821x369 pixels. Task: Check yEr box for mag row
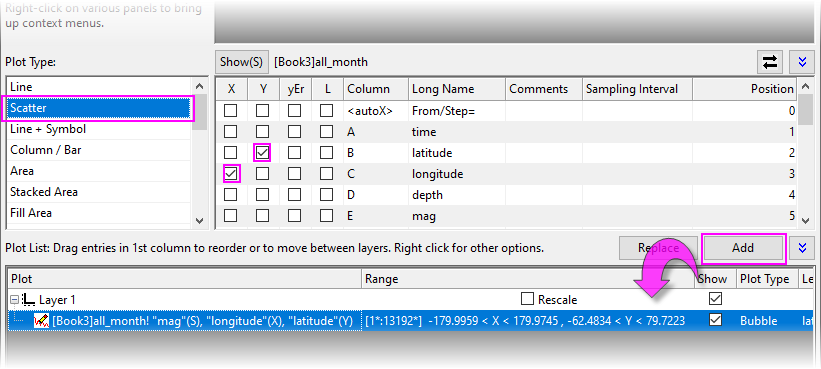click(295, 215)
